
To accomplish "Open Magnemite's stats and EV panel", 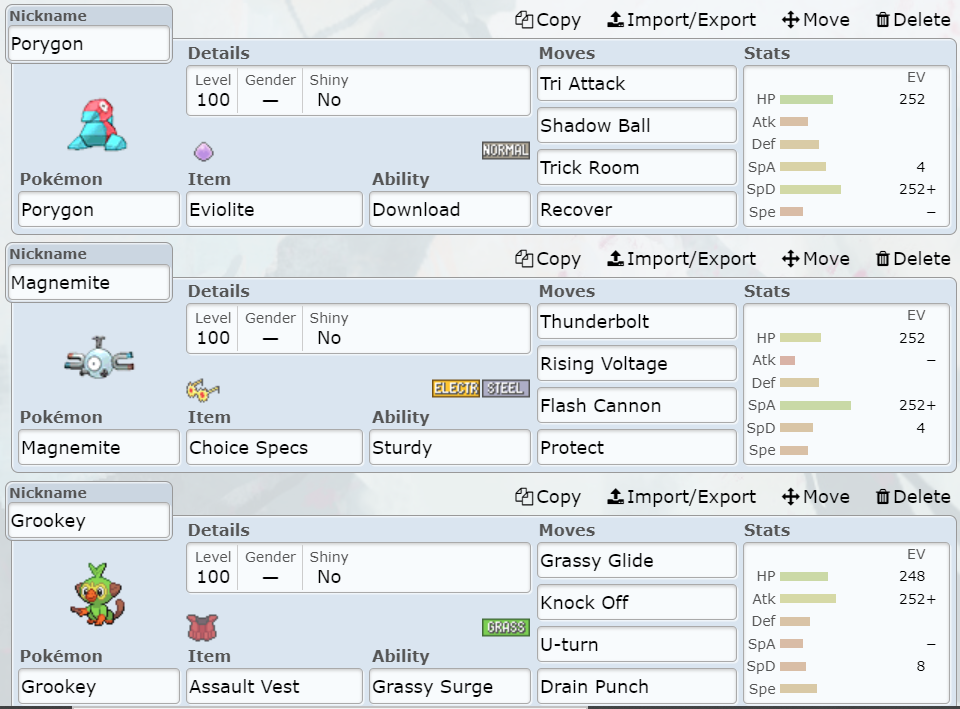I will pyautogui.click(x=847, y=385).
